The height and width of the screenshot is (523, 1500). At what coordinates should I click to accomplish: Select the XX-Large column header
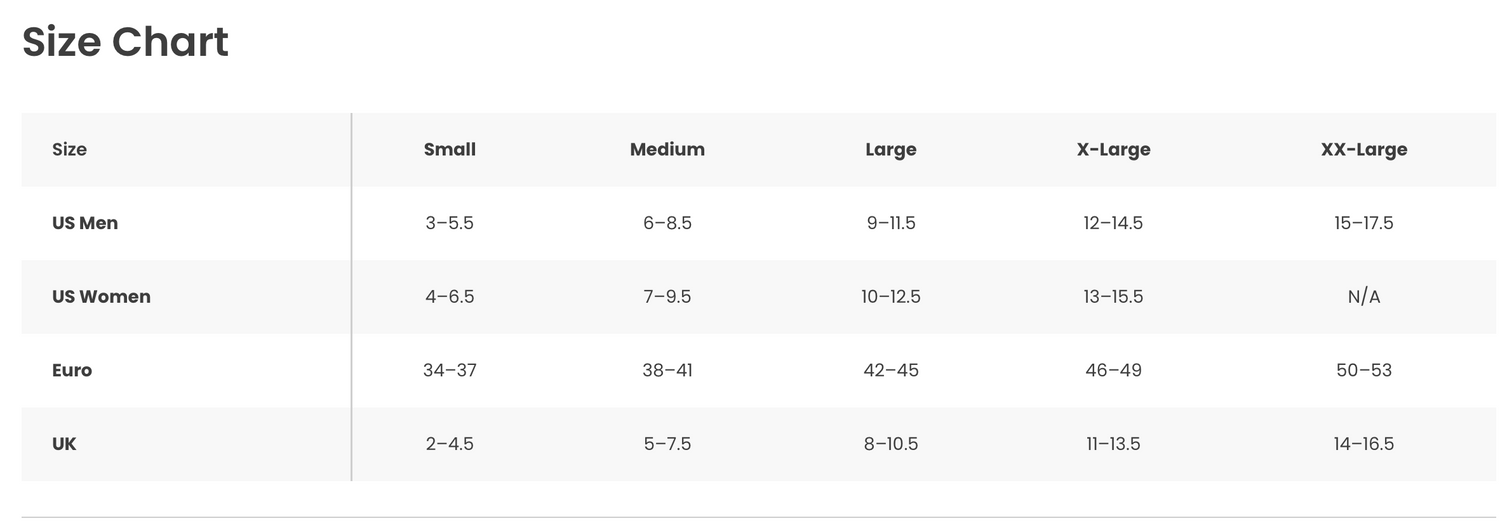[x=1364, y=150]
